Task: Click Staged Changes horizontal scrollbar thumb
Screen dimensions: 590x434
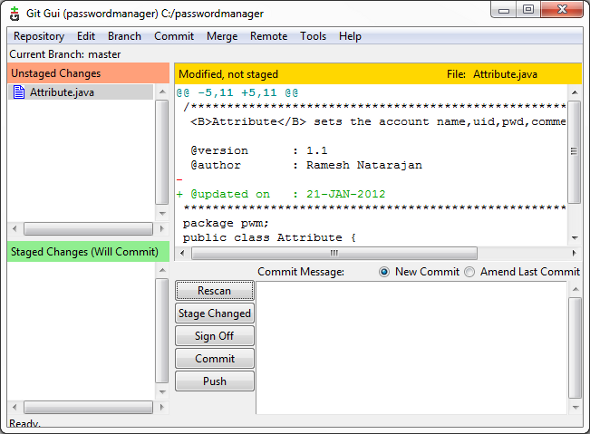Action: pyautogui.click(x=88, y=407)
